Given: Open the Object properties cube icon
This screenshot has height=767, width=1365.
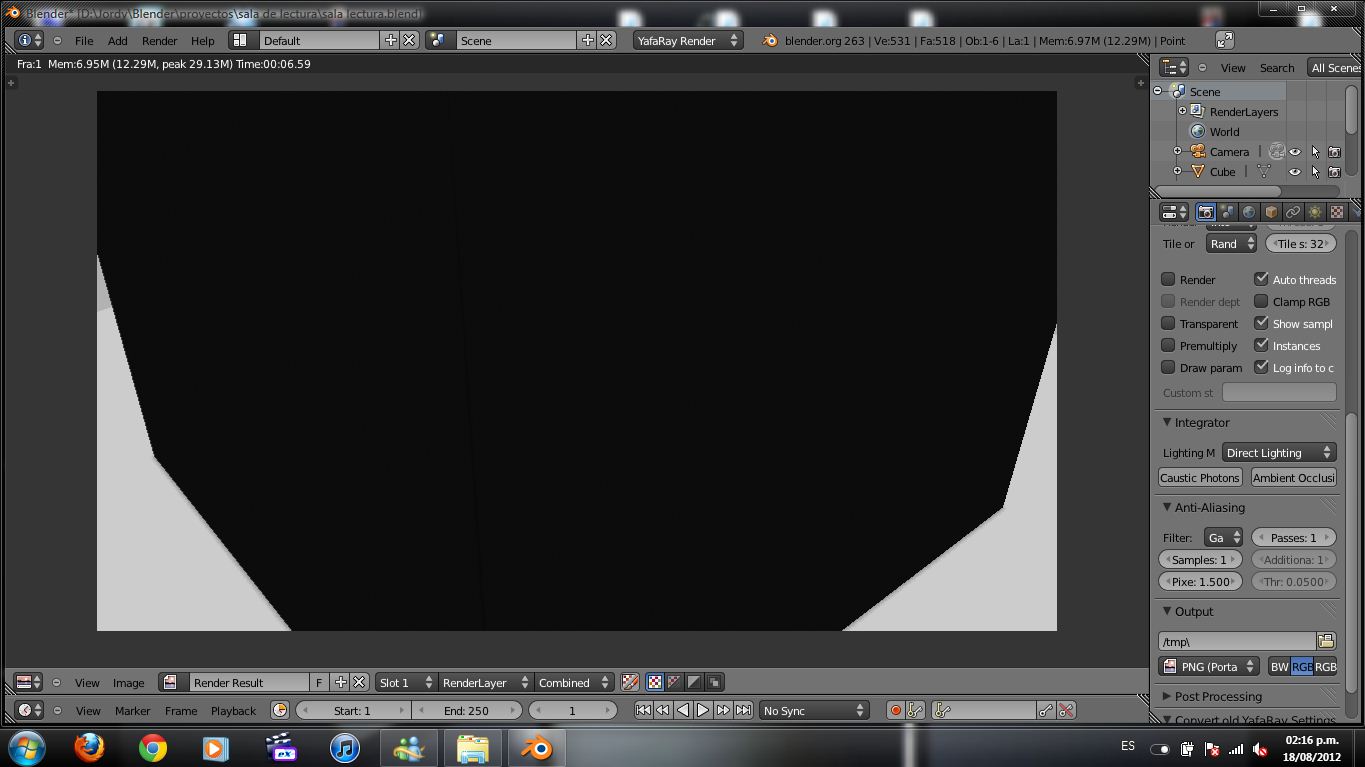Looking at the screenshot, I should 1271,212.
